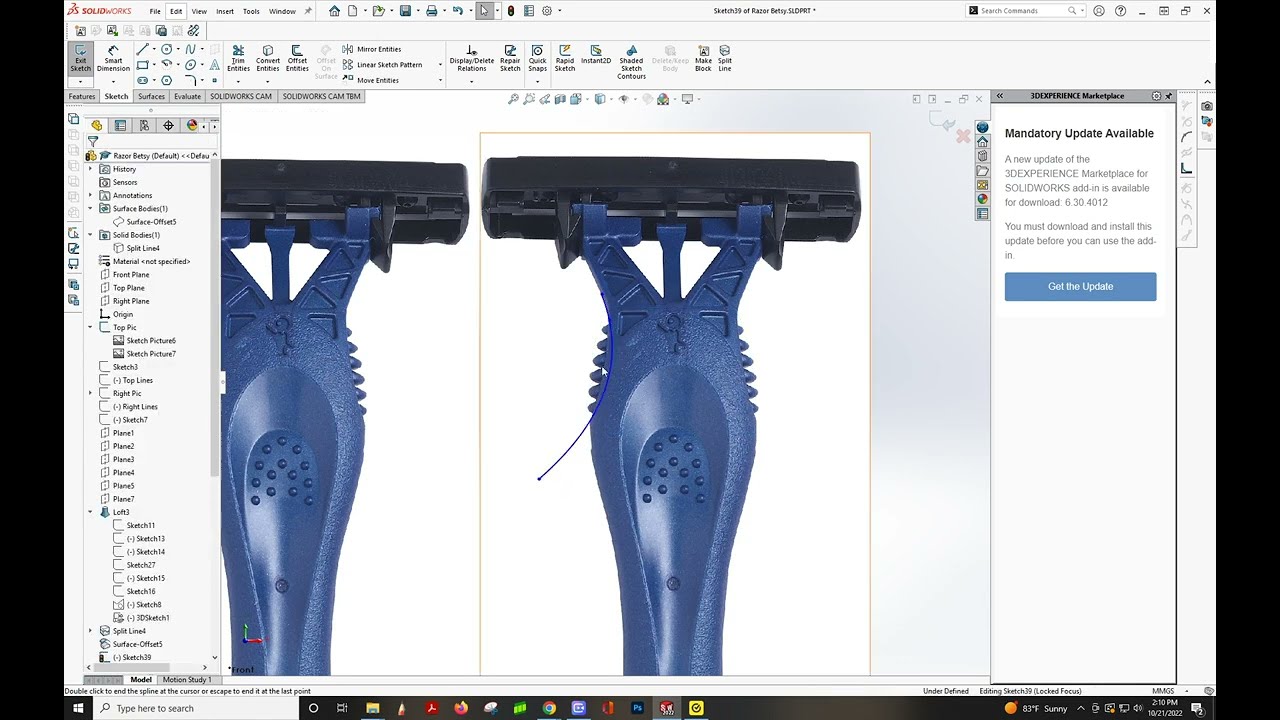Open Photoshop from the taskbar
Viewport: 1280px width, 720px height.
coord(637,708)
